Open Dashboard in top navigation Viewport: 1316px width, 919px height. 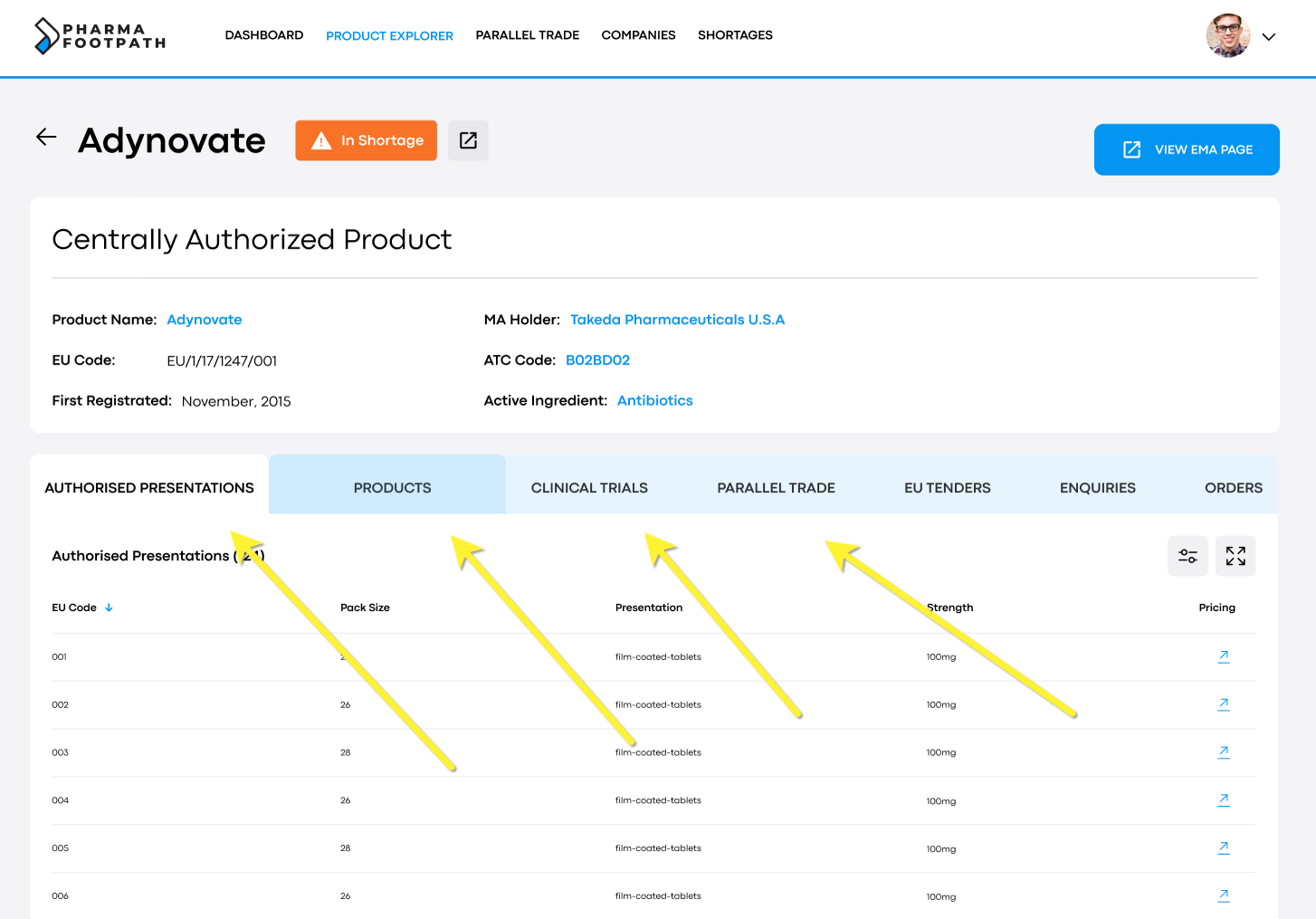point(264,35)
